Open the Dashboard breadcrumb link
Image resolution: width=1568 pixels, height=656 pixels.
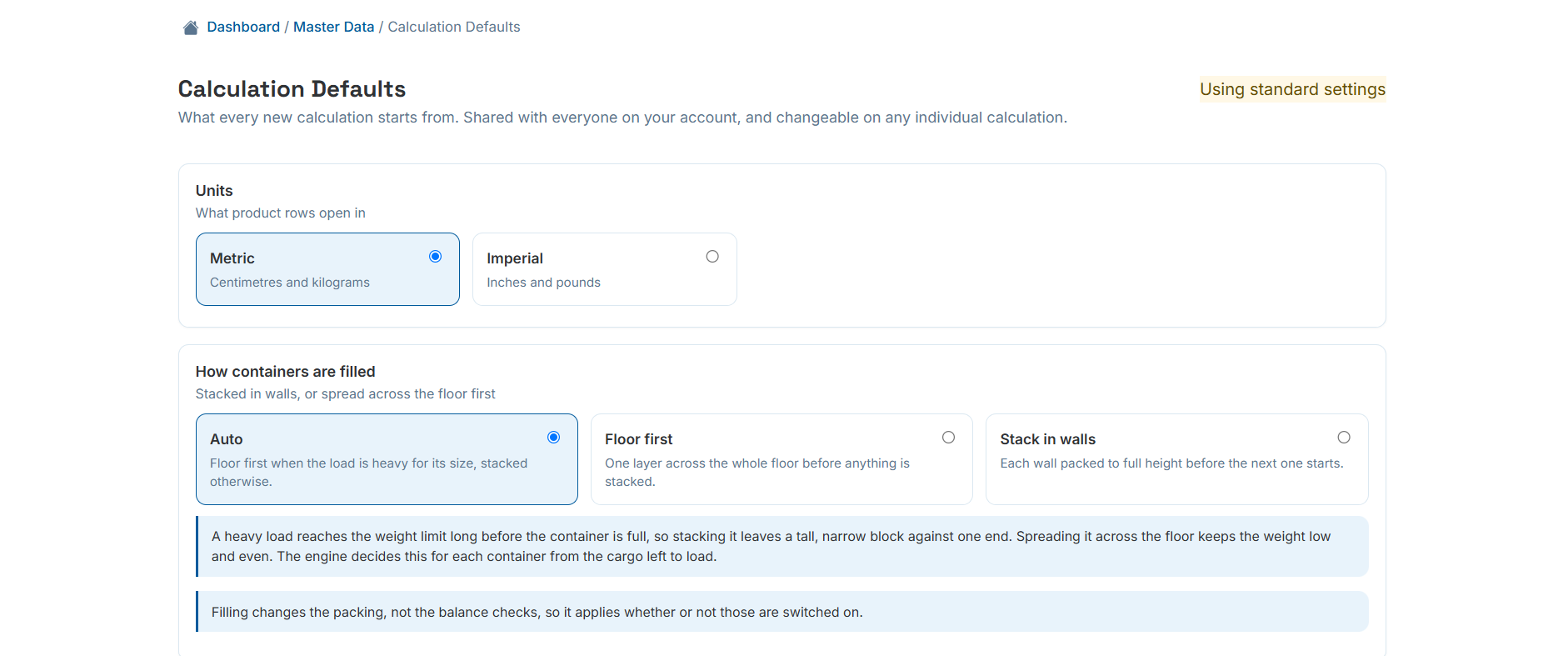click(x=243, y=27)
